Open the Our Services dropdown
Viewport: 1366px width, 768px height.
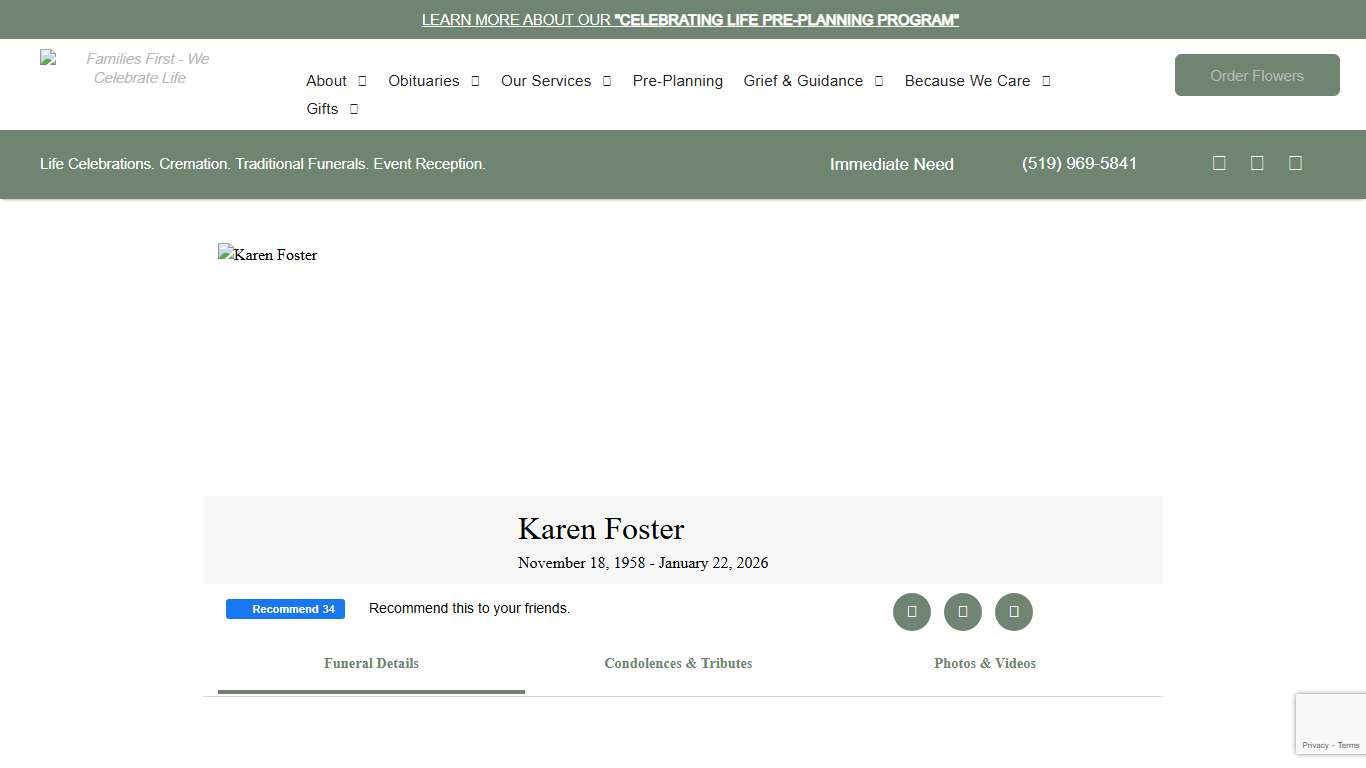(x=546, y=81)
